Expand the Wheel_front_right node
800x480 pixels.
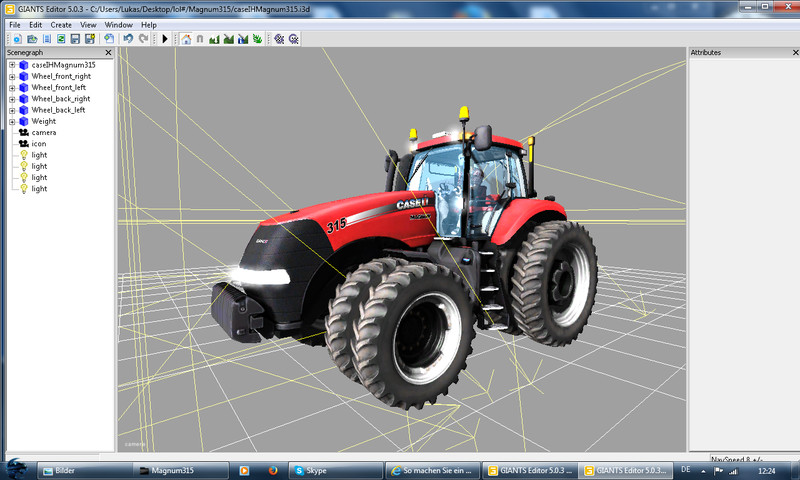click(x=12, y=77)
